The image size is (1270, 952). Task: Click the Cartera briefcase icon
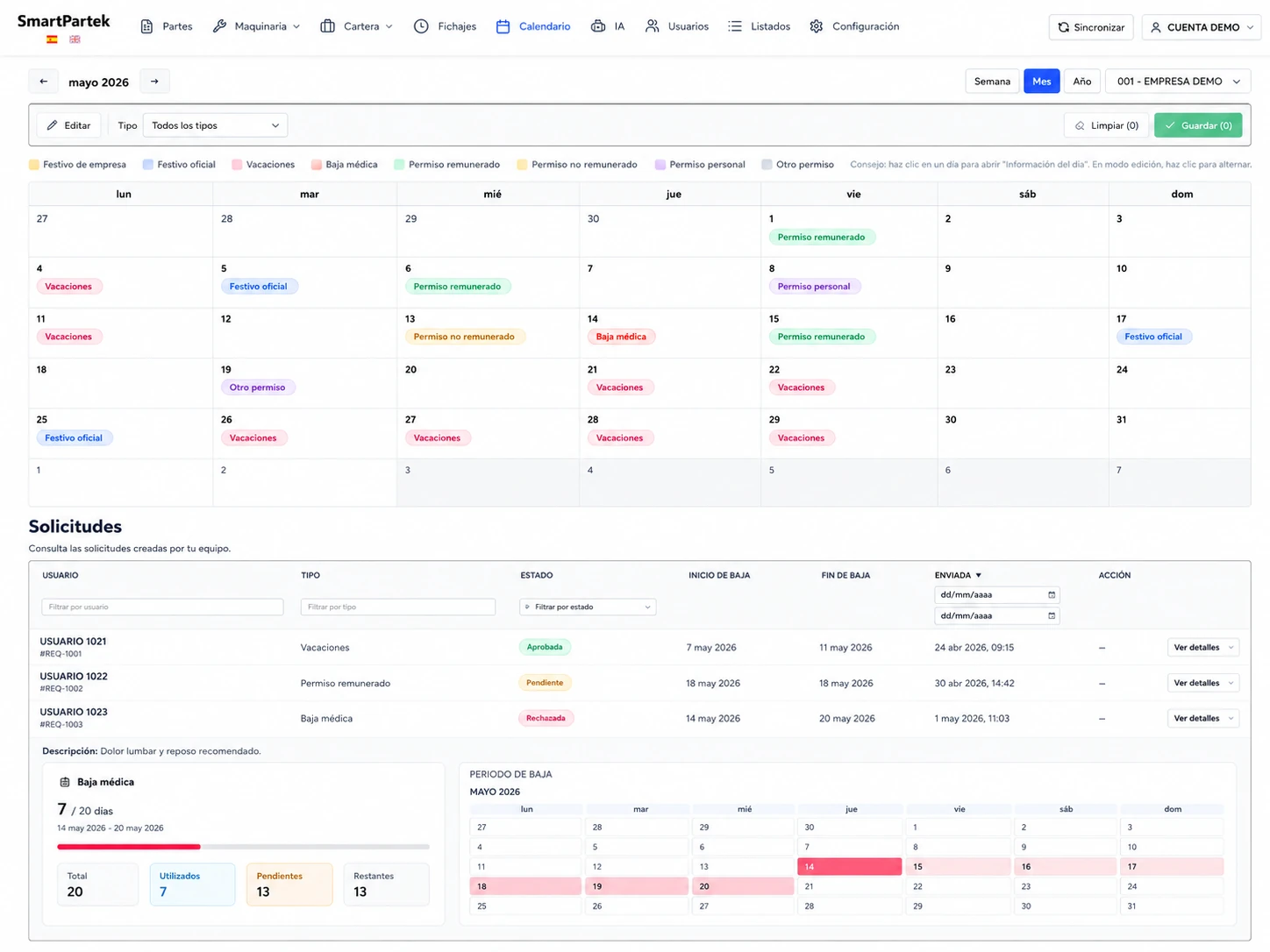[328, 26]
